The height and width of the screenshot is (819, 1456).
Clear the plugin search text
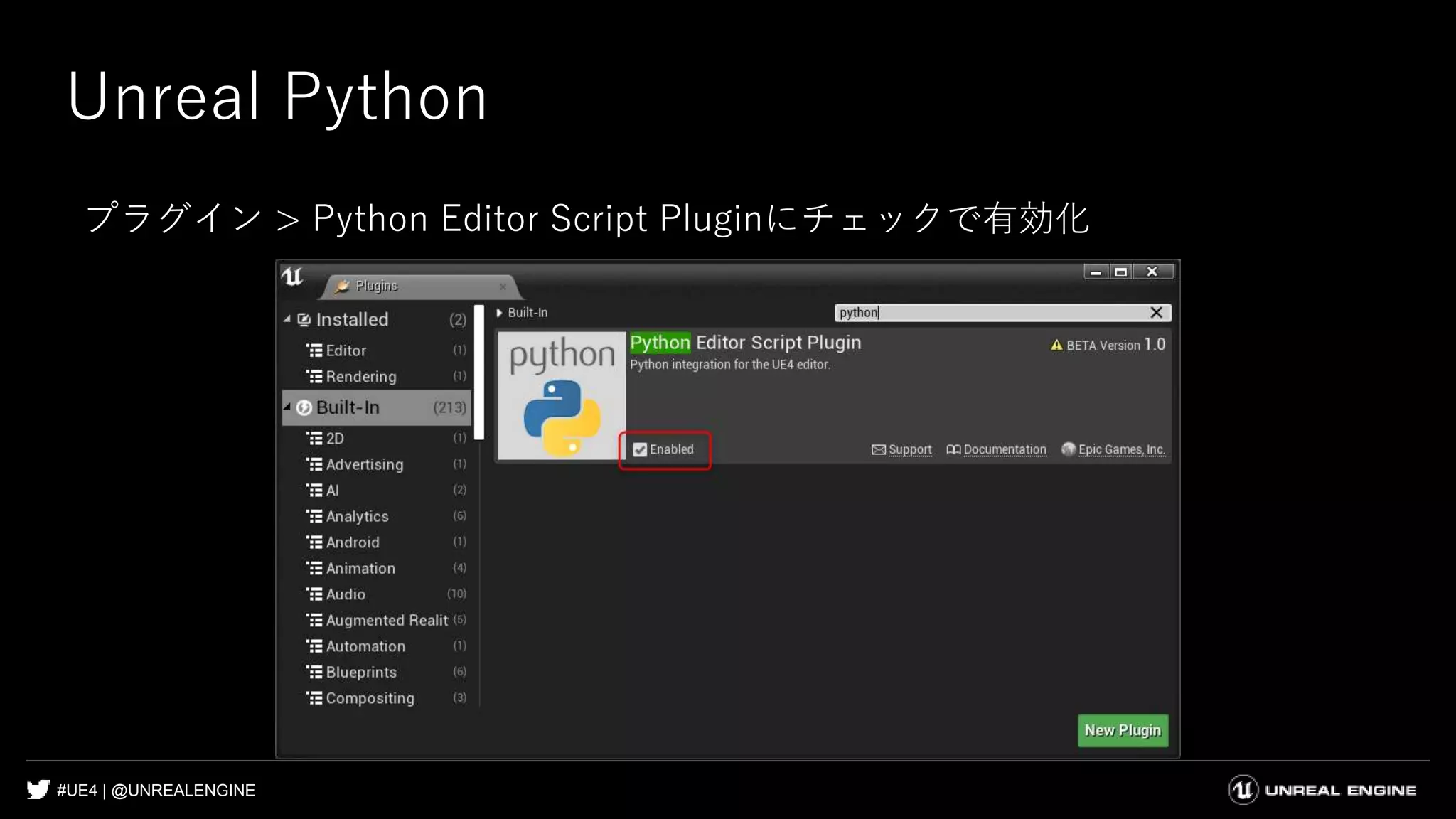pyautogui.click(x=1157, y=313)
